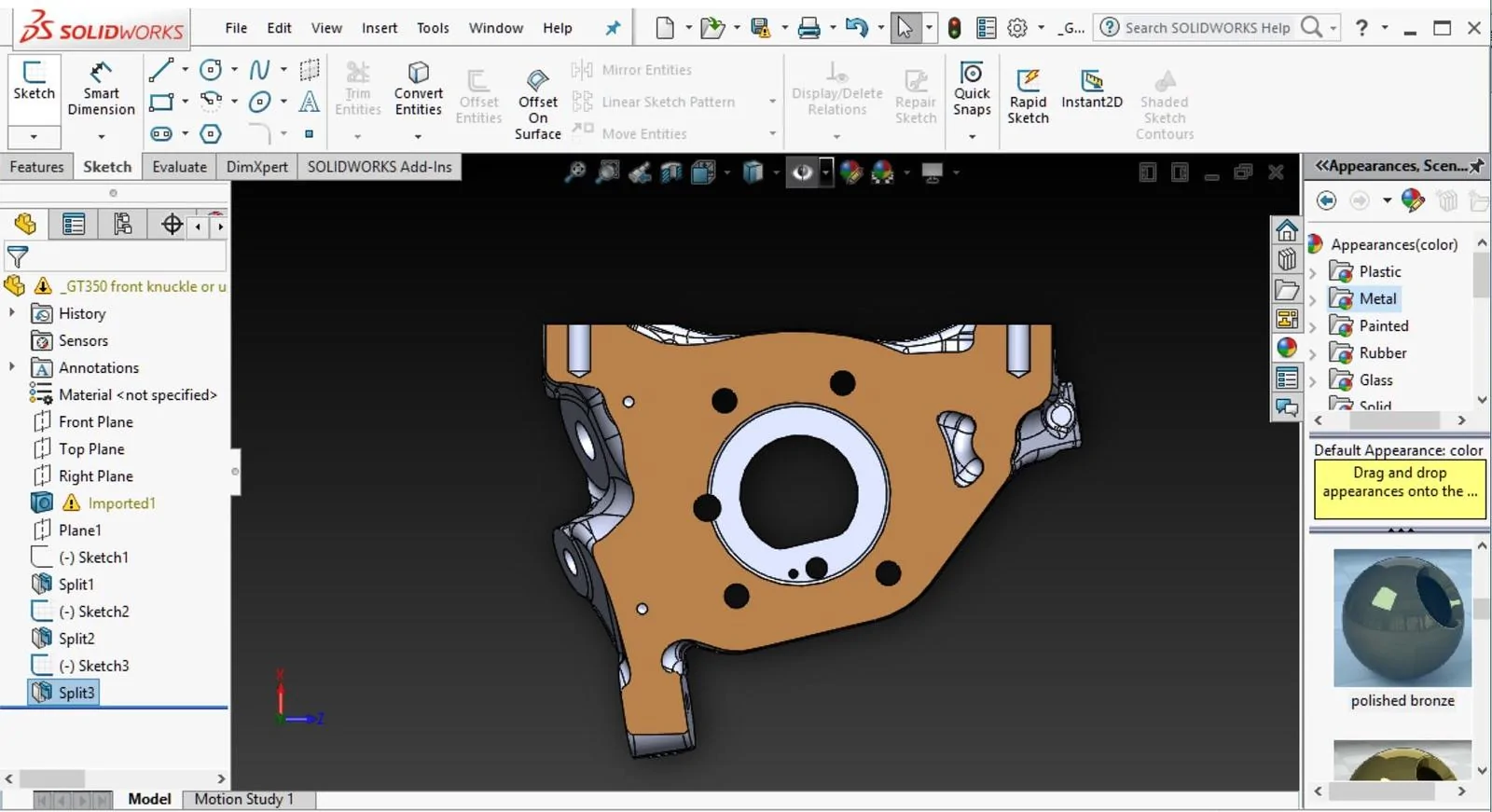Viewport: 1492px width, 812px height.
Task: Pin the Appearances task pane
Action: 1477,166
